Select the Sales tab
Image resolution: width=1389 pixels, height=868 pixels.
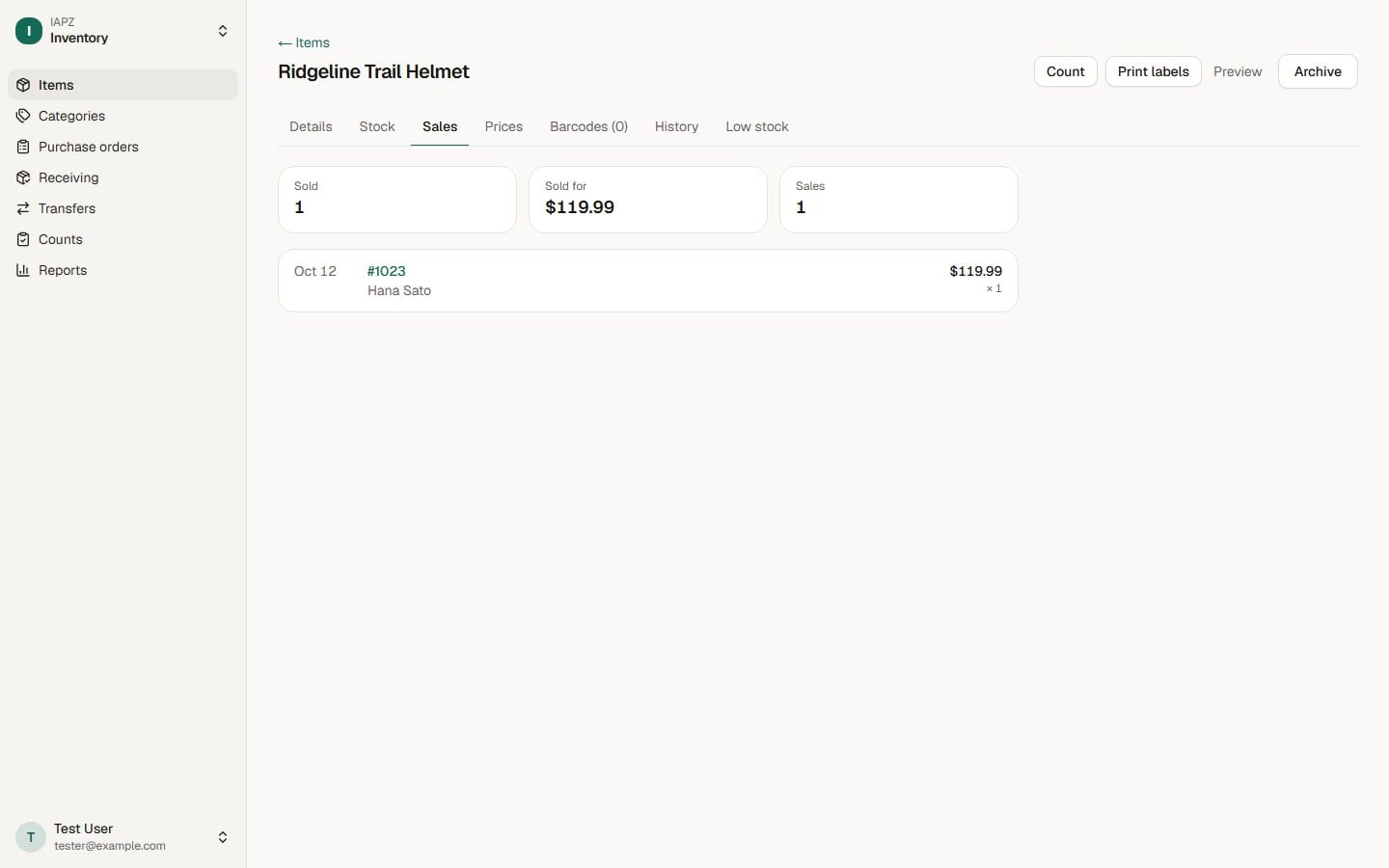coord(440,126)
